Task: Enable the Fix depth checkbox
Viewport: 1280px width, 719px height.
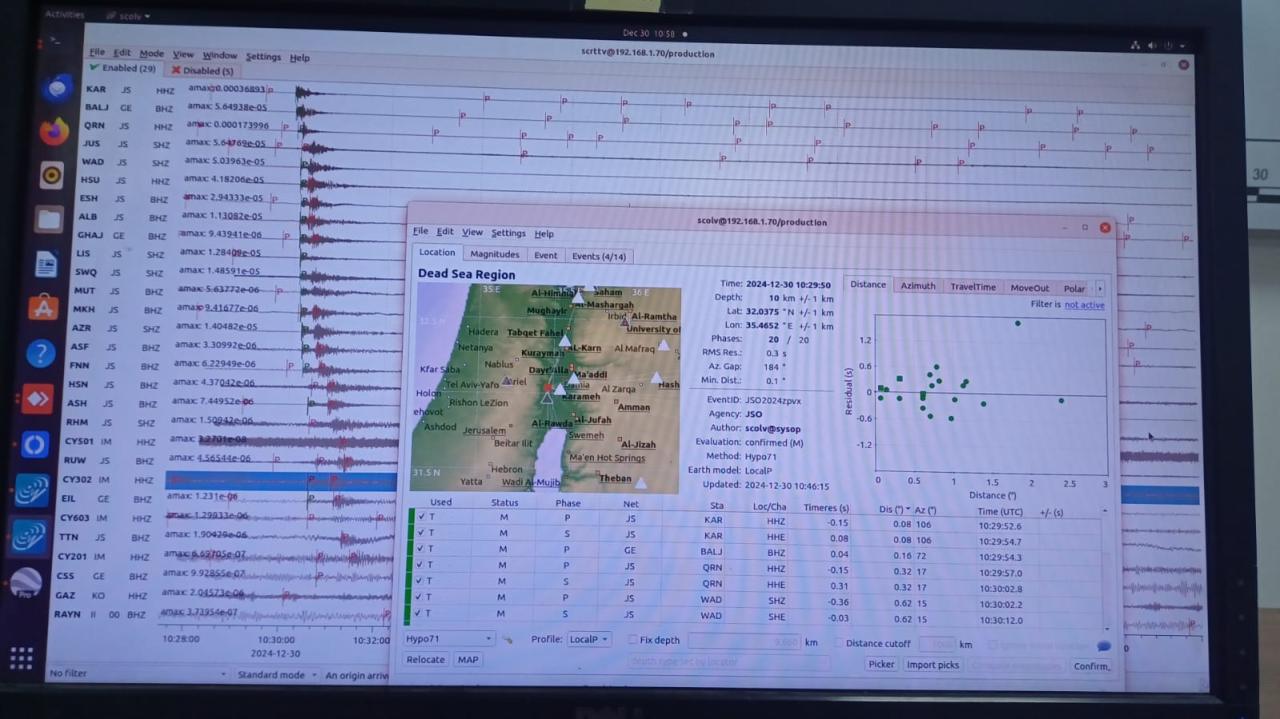Action: 632,640
